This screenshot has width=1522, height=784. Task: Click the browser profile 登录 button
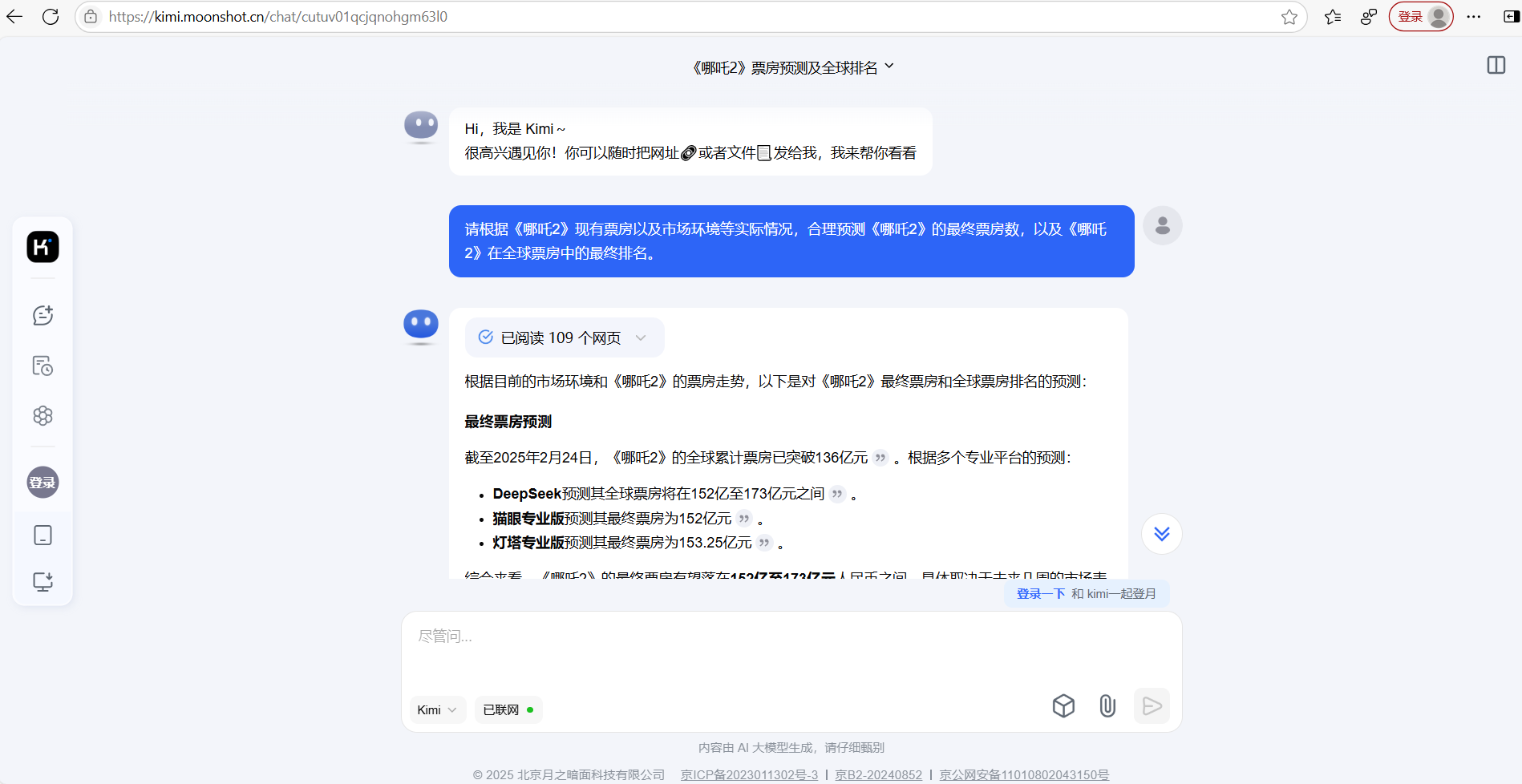click(x=1421, y=17)
